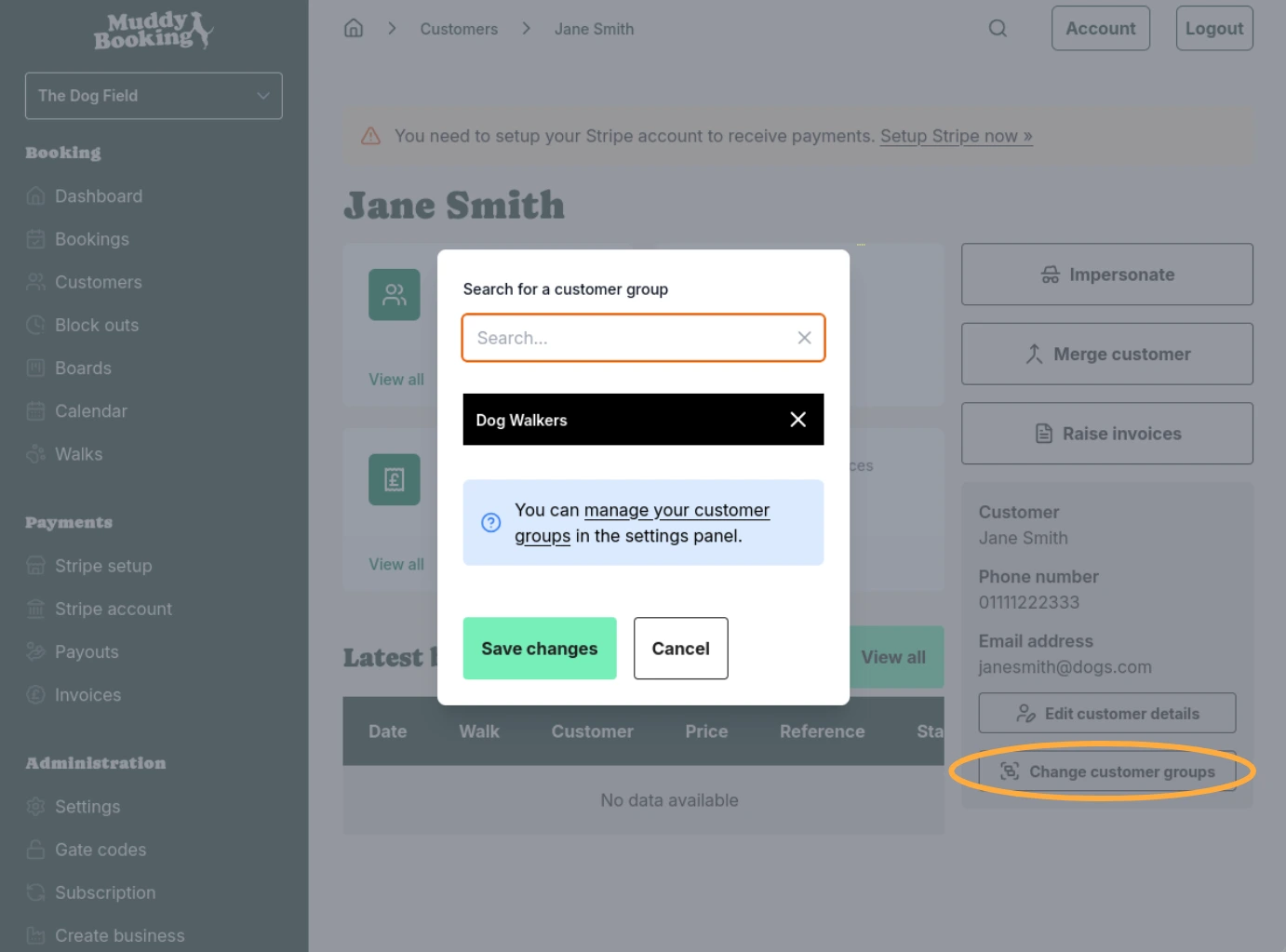Select Customers in the breadcrumb
The width and height of the screenshot is (1286, 952).
pyautogui.click(x=458, y=29)
